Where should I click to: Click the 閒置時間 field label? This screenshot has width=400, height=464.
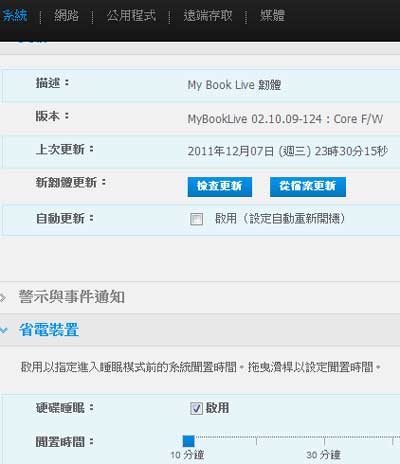click(65, 442)
